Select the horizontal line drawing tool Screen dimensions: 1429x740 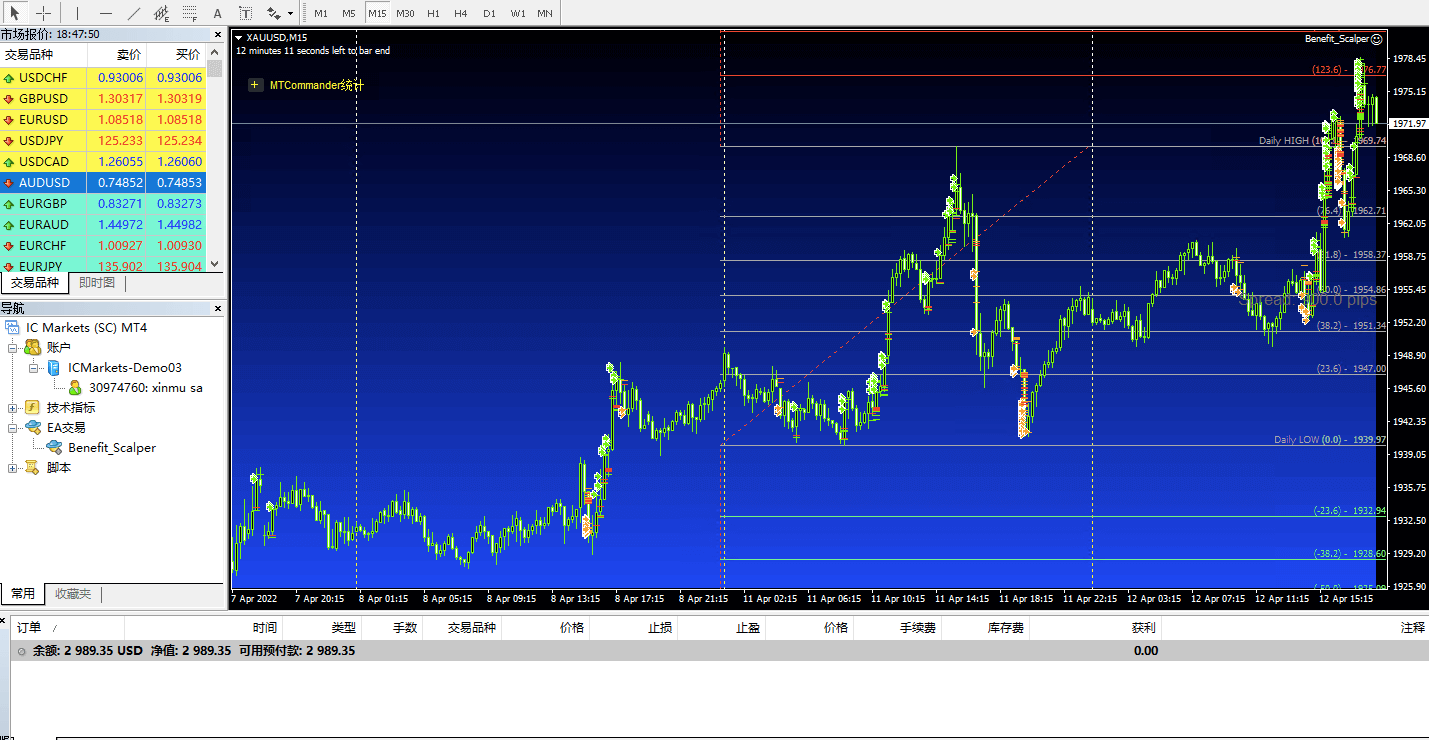click(x=106, y=13)
